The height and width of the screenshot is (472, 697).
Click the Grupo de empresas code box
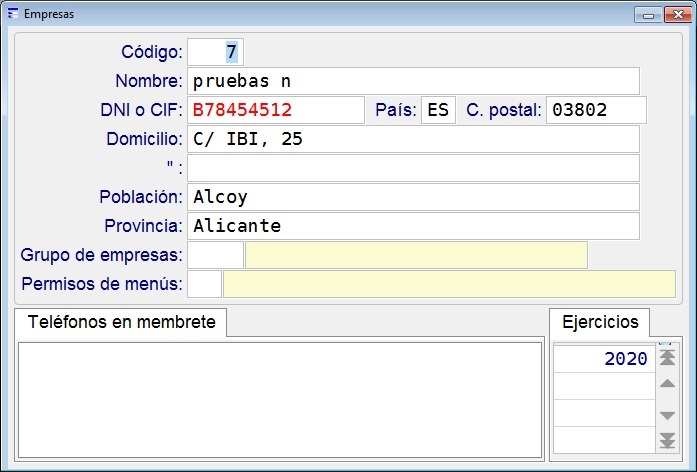coord(215,255)
